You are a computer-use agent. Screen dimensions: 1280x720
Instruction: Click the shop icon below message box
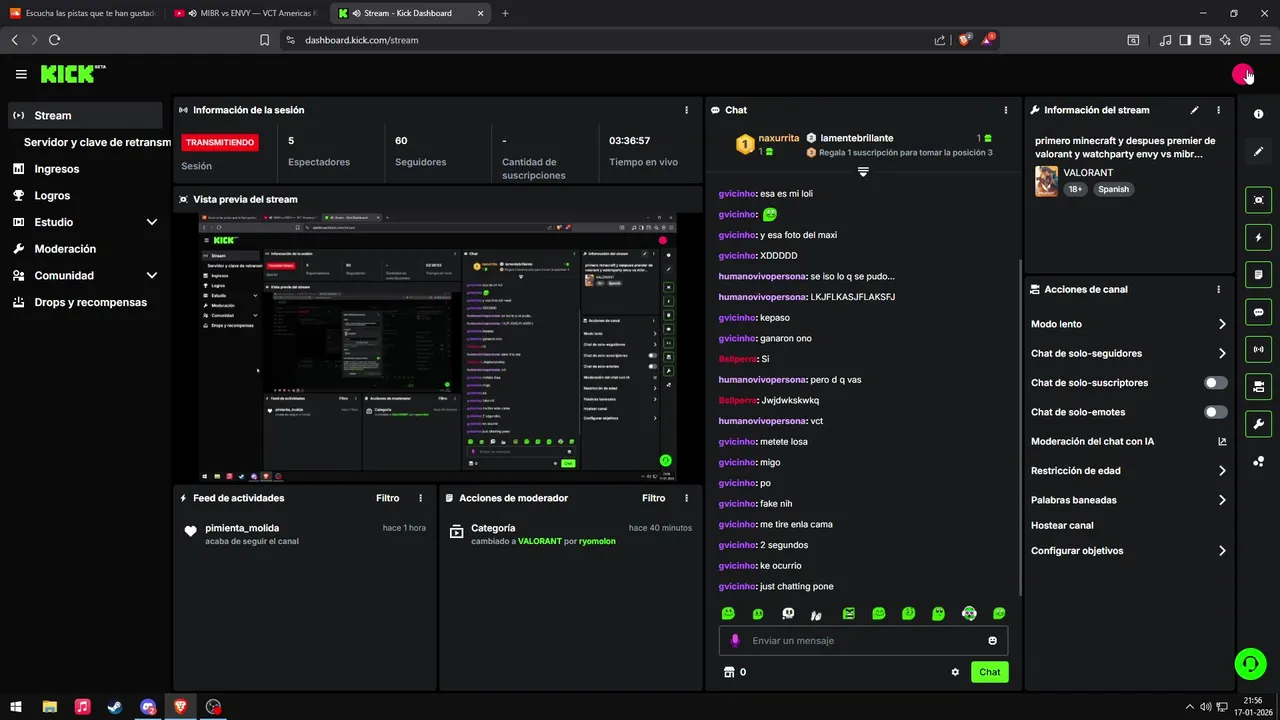tap(729, 672)
